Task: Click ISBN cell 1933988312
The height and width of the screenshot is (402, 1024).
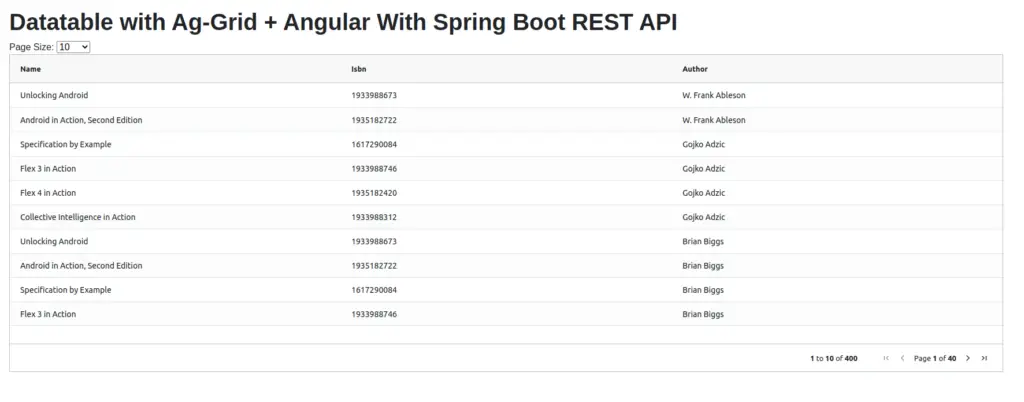Action: click(374, 217)
